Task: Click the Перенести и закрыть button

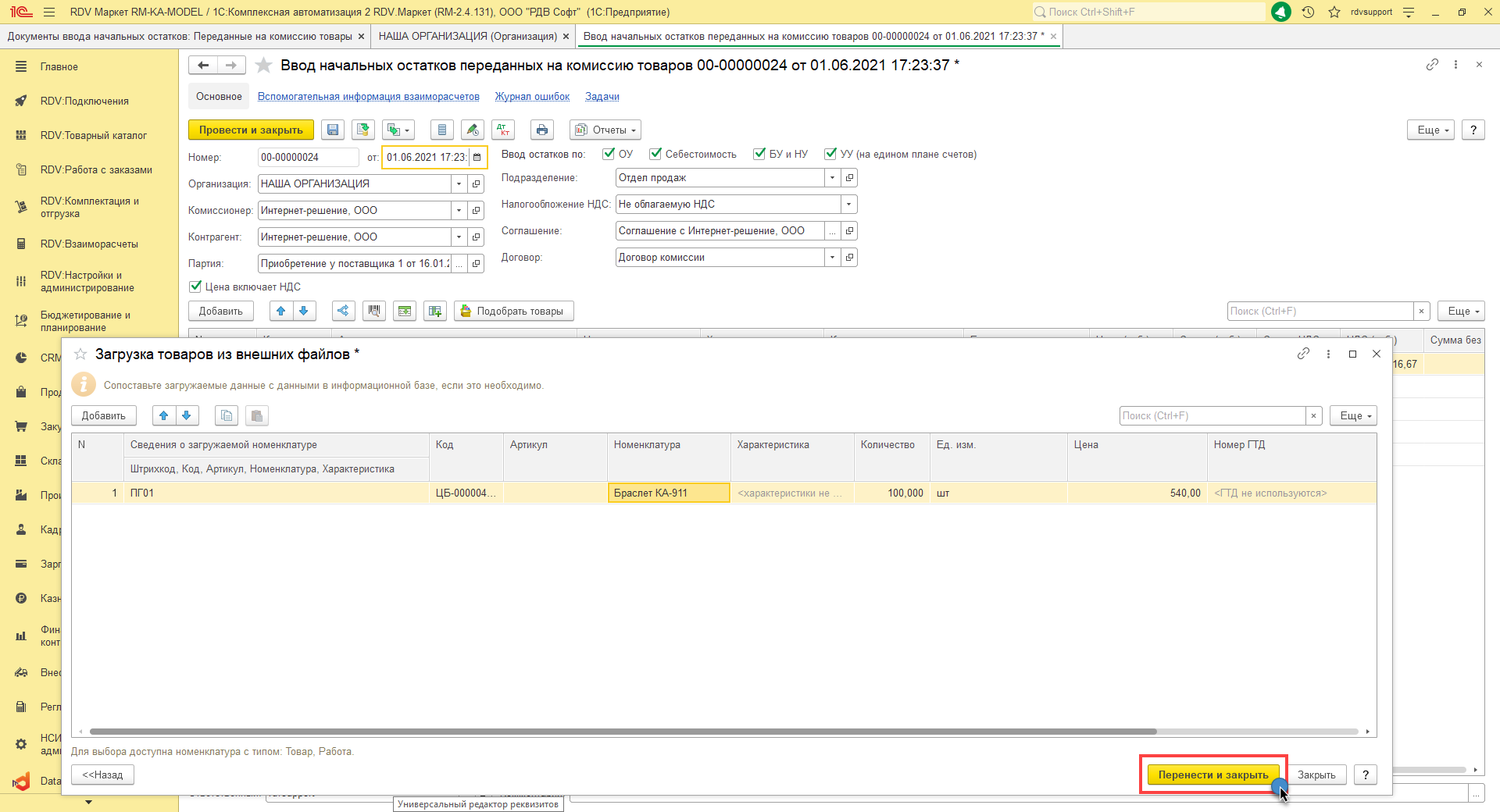Action: click(1212, 775)
